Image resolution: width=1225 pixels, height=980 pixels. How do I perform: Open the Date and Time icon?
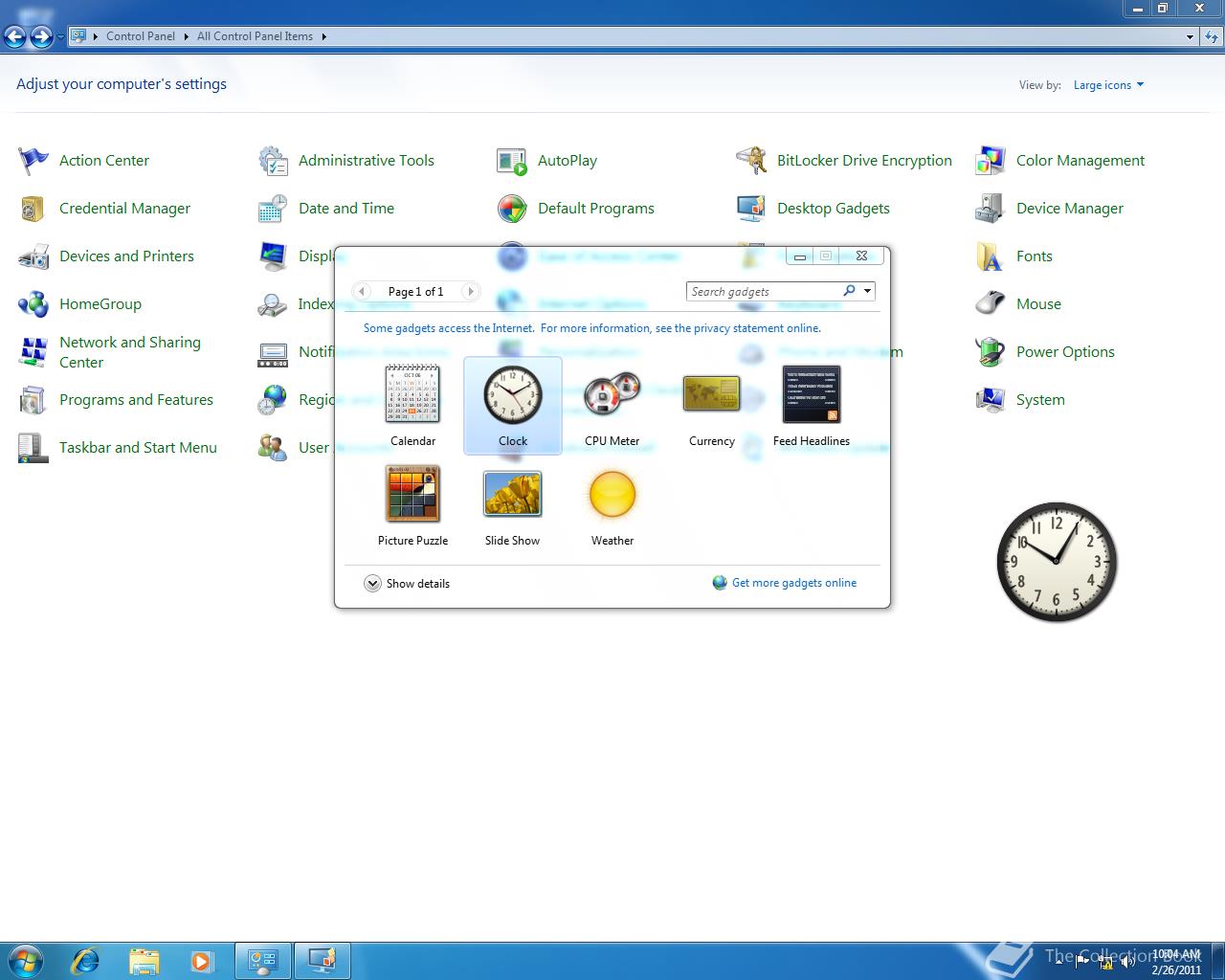273,209
